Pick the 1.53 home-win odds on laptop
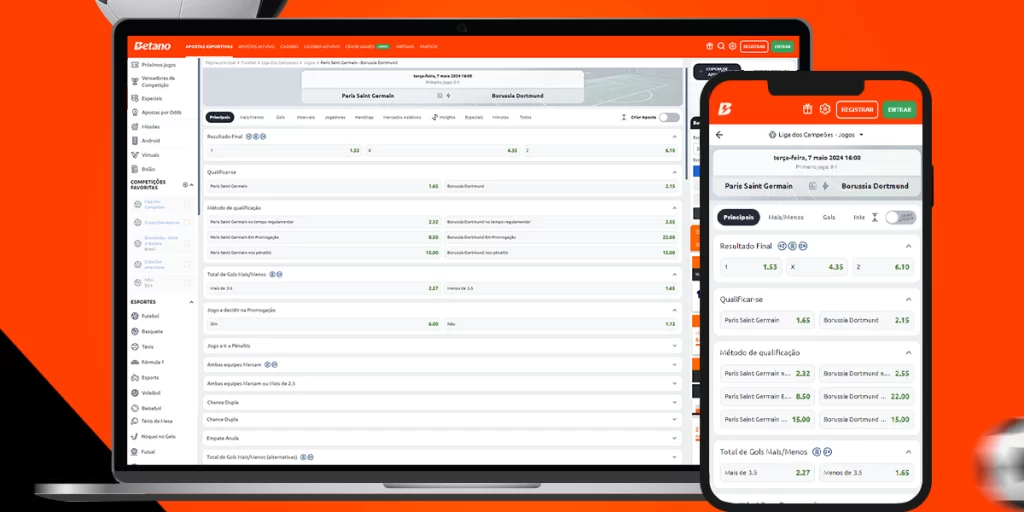 [x=285, y=150]
